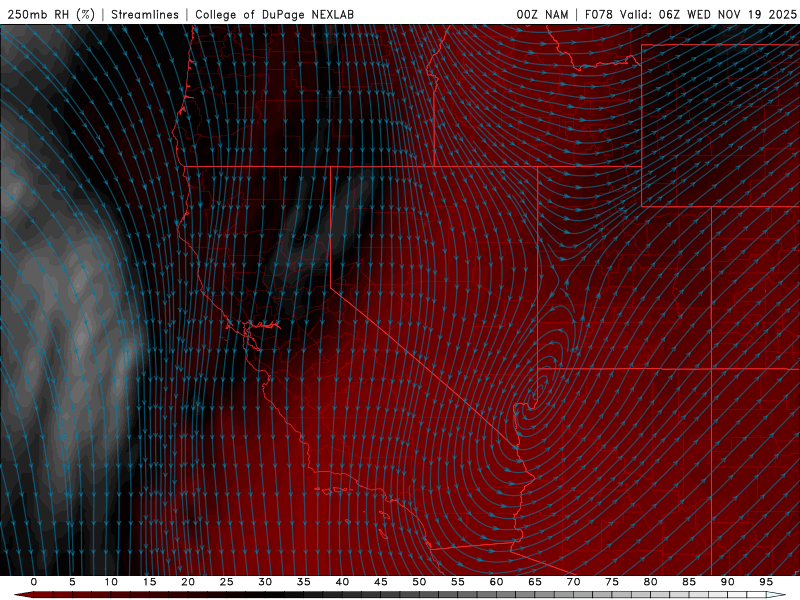Click the colorbar label '40'

tap(342, 582)
